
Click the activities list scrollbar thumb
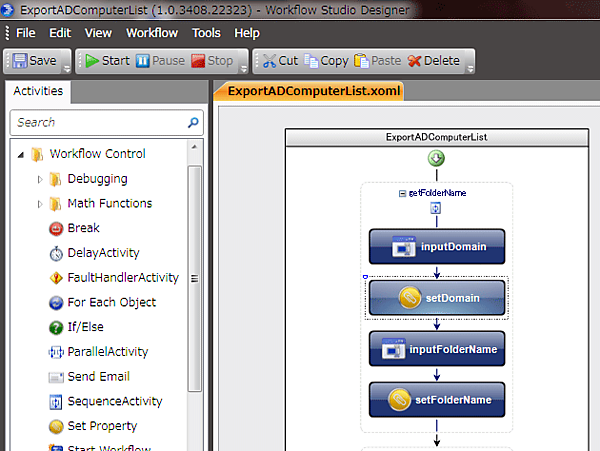[x=195, y=278]
